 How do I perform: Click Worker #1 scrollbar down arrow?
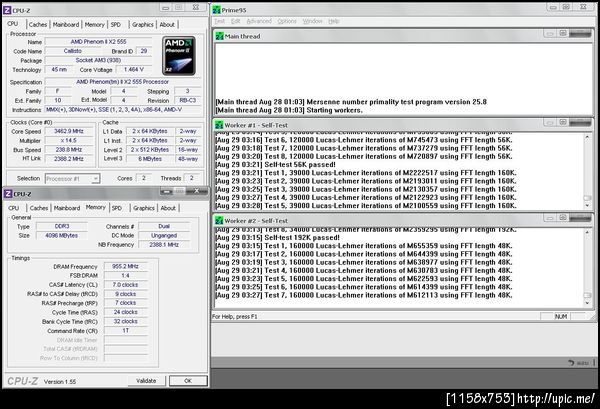point(587,205)
